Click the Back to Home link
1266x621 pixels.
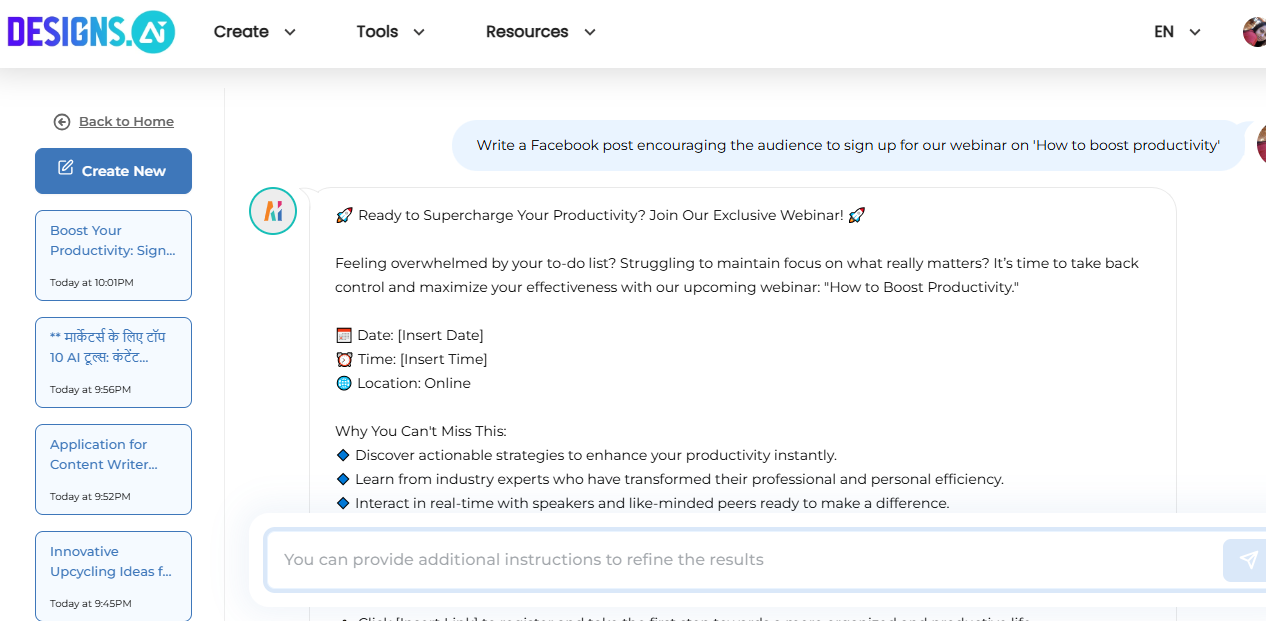pyautogui.click(x=126, y=121)
